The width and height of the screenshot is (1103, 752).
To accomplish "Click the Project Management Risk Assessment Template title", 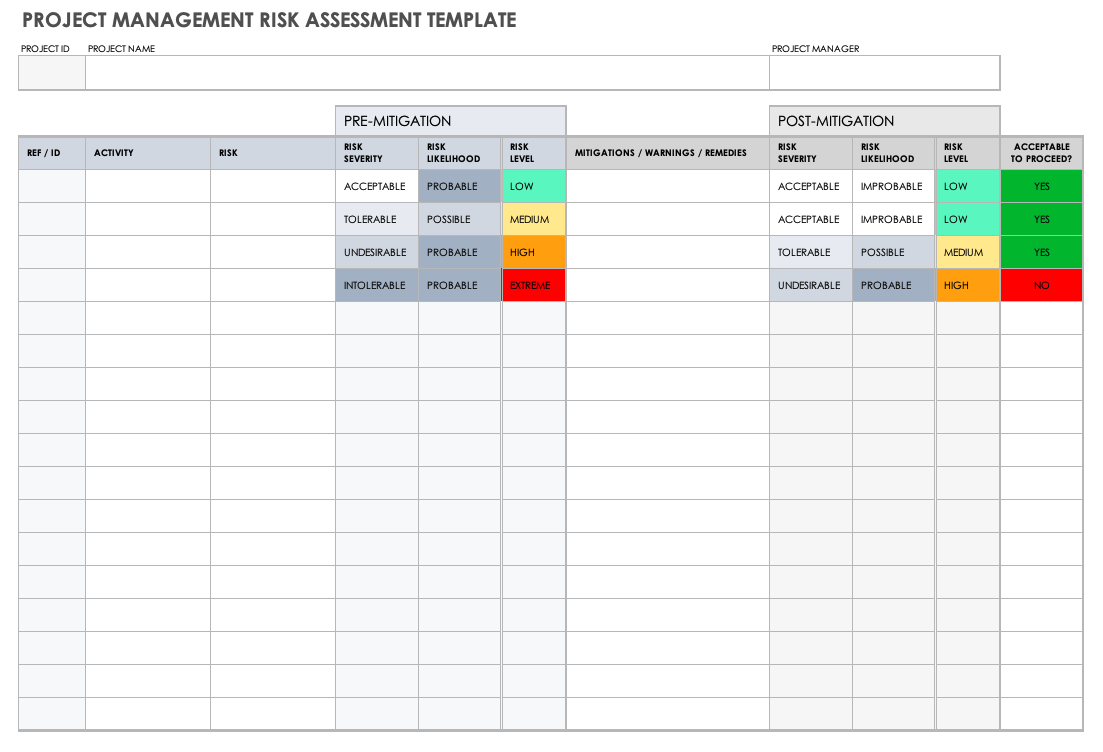I will pyautogui.click(x=269, y=20).
